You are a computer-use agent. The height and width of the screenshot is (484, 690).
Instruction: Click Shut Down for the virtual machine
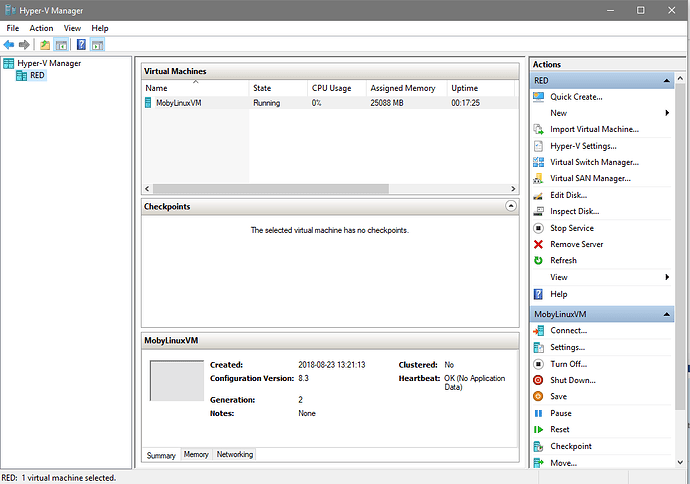point(572,380)
